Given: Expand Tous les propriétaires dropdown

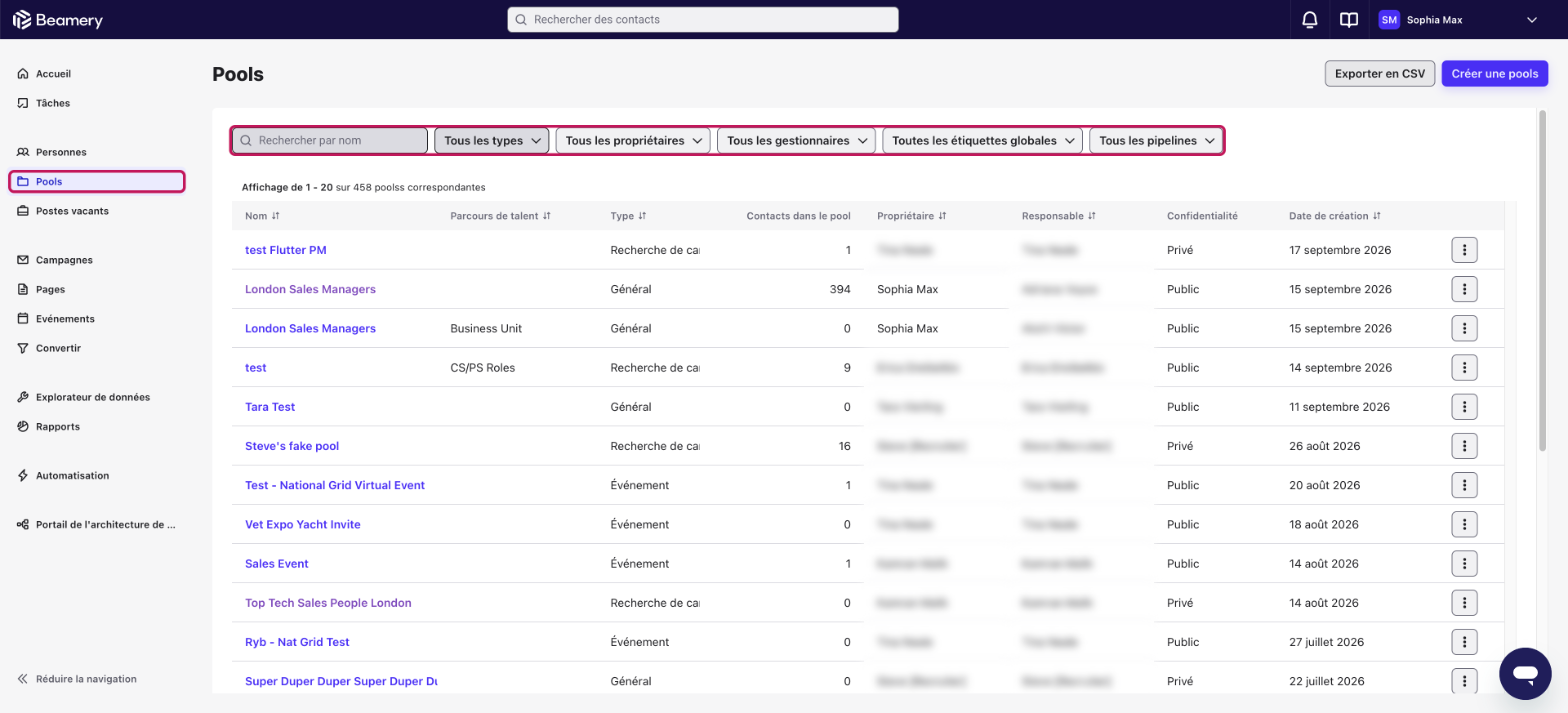Looking at the screenshot, I should pos(633,141).
